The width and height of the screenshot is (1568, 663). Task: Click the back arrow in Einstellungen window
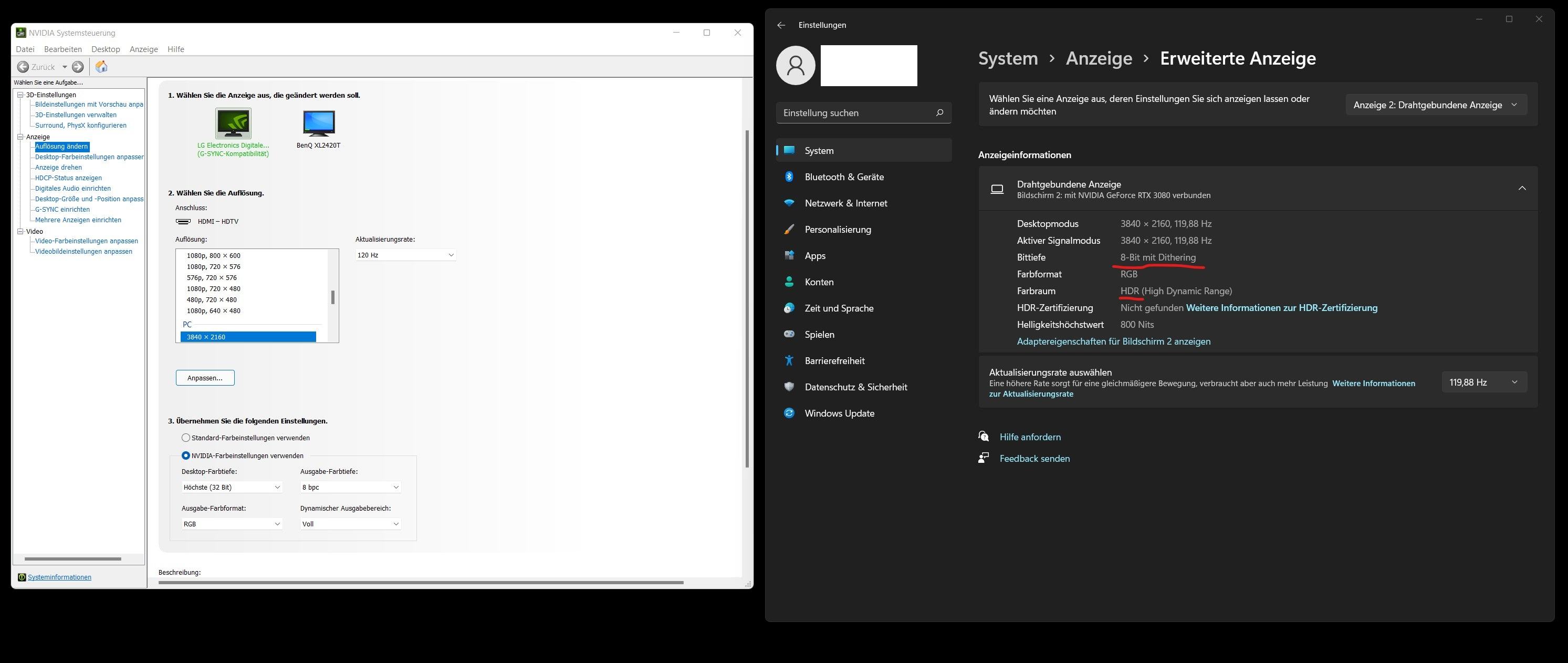pos(781,25)
